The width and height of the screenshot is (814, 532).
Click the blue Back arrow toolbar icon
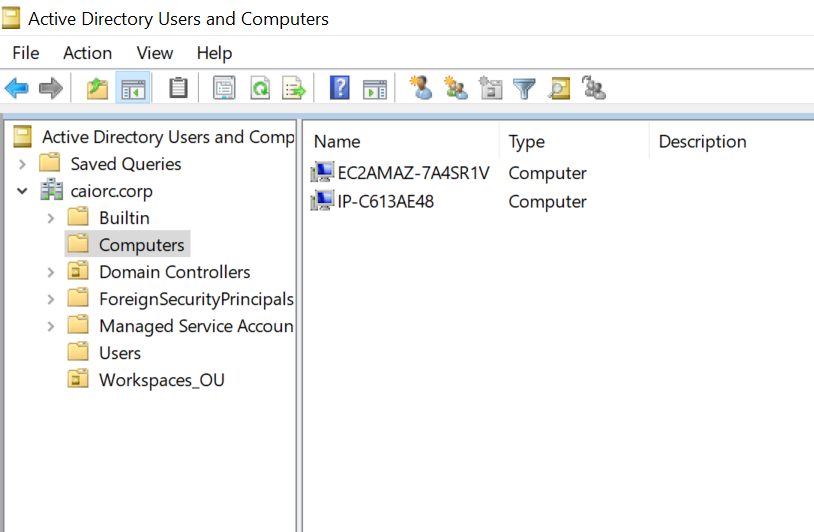(x=17, y=88)
